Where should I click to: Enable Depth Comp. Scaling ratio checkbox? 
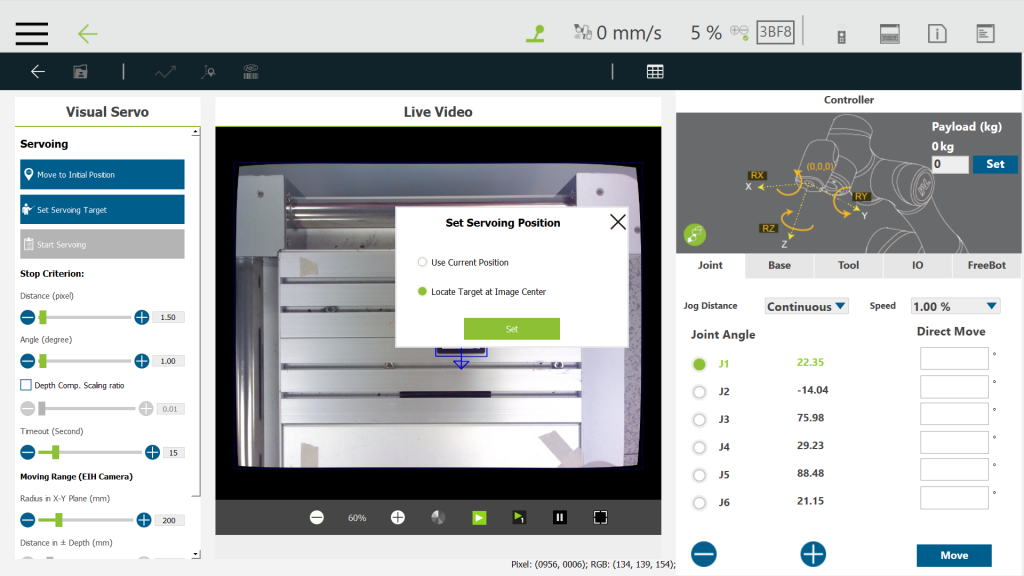[26, 385]
